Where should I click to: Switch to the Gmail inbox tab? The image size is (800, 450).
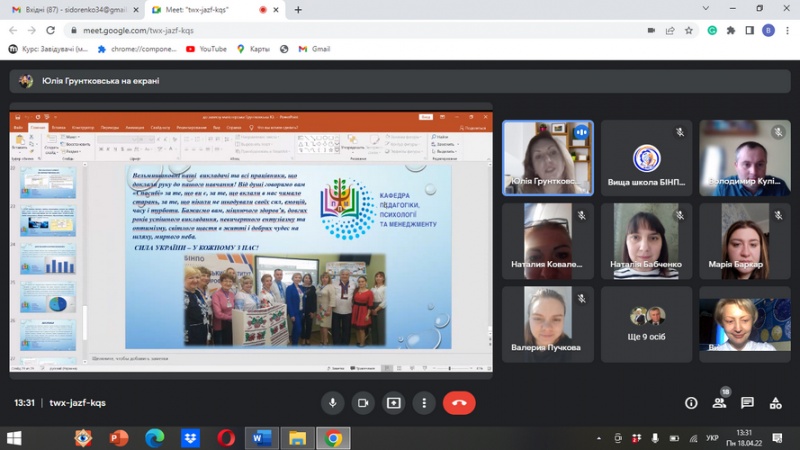tap(70, 9)
